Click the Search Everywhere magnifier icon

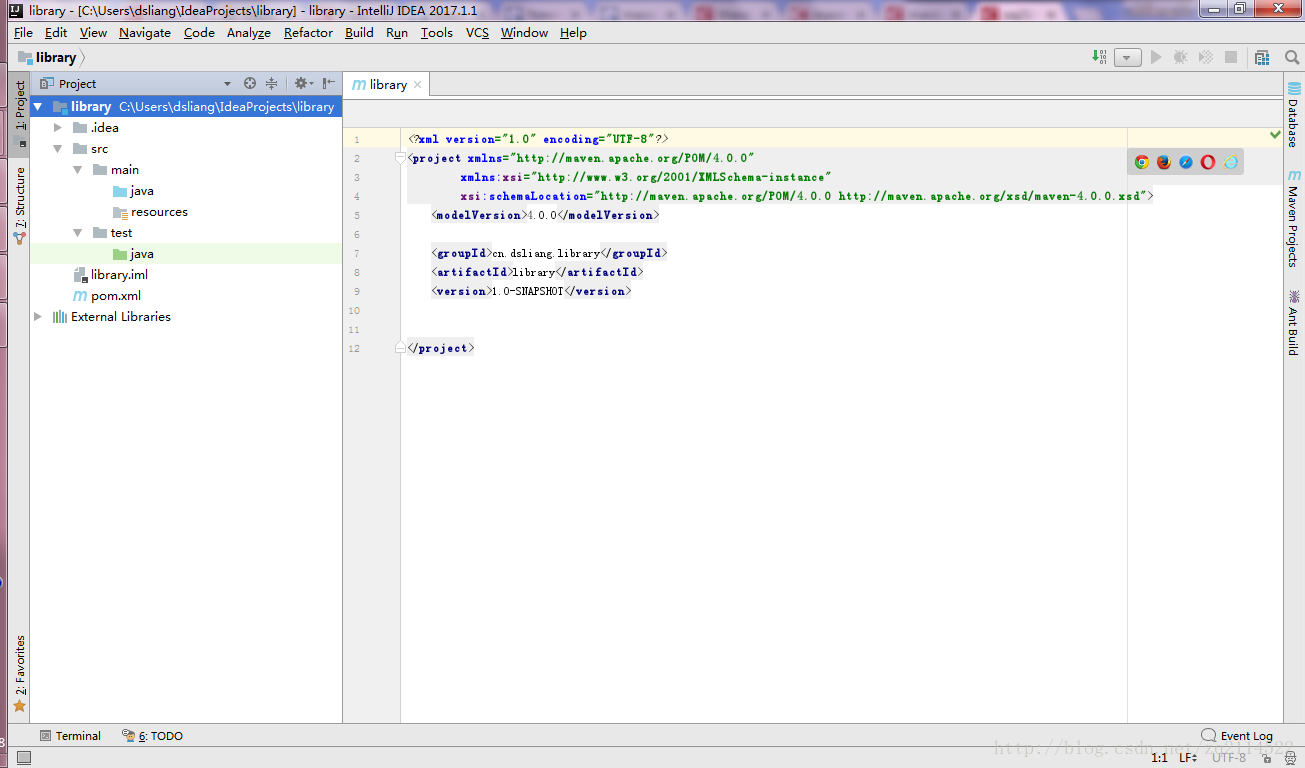(x=1291, y=58)
